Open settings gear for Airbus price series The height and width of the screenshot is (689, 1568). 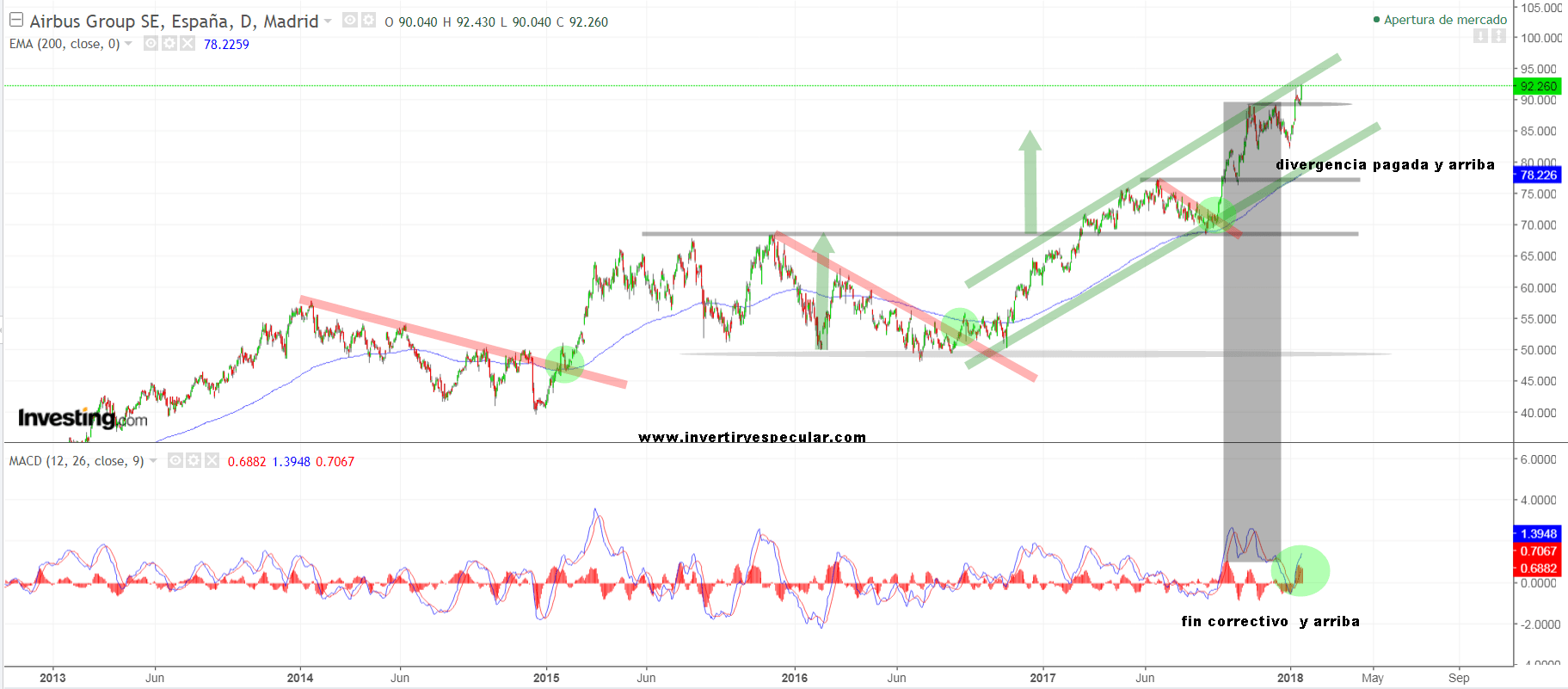click(368, 20)
